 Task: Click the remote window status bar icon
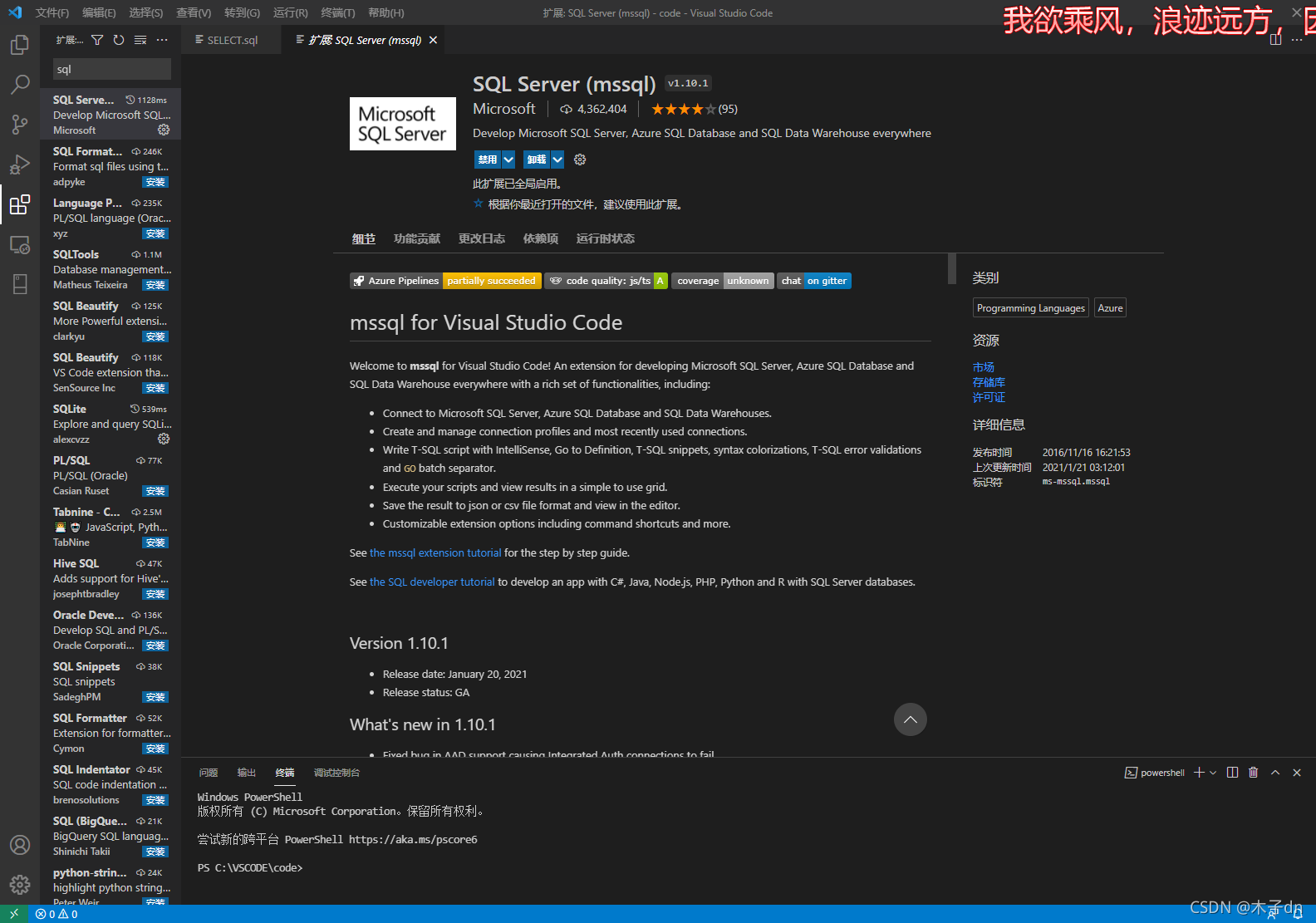coord(14,914)
